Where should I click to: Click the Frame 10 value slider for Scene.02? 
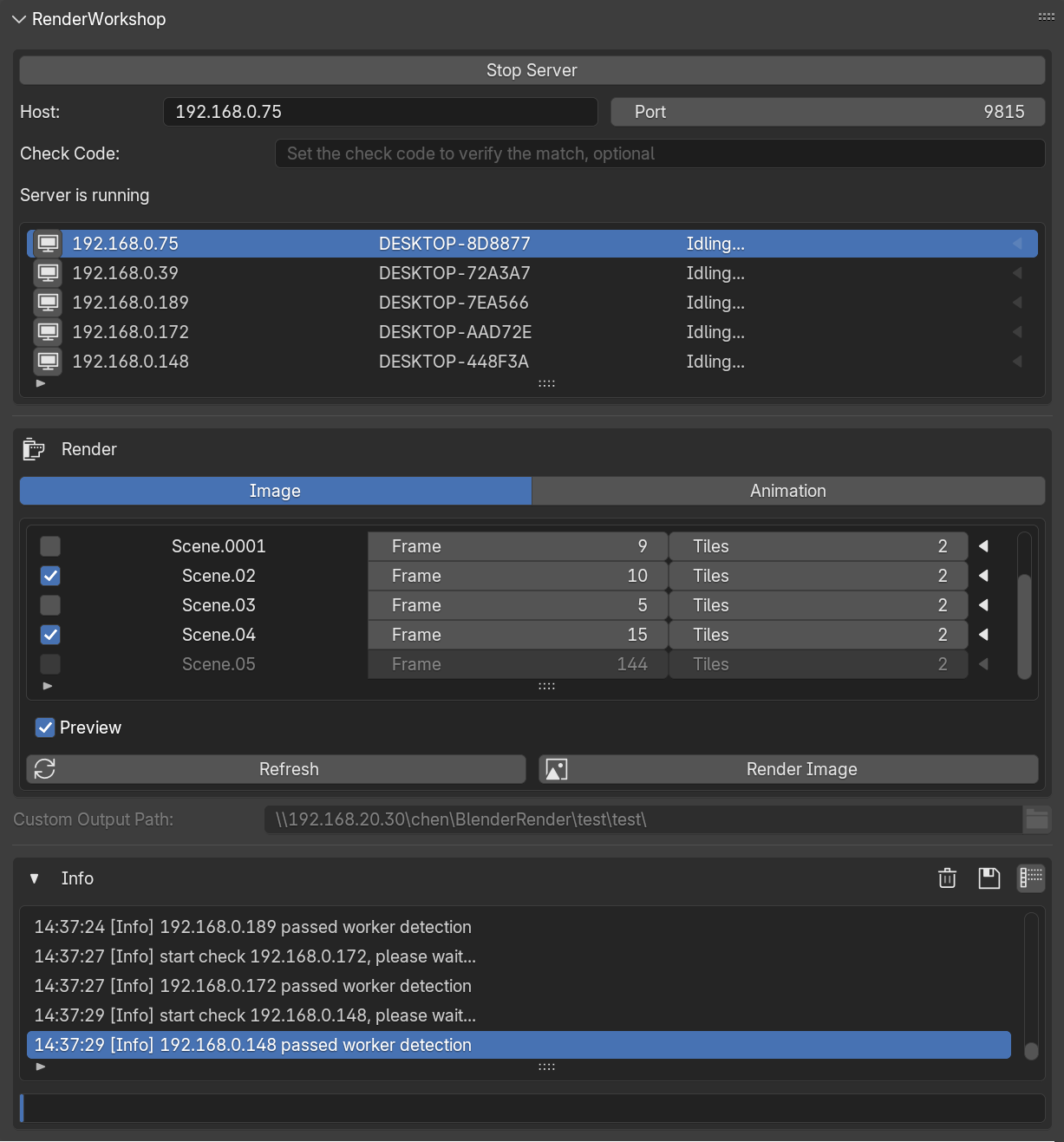(x=517, y=575)
